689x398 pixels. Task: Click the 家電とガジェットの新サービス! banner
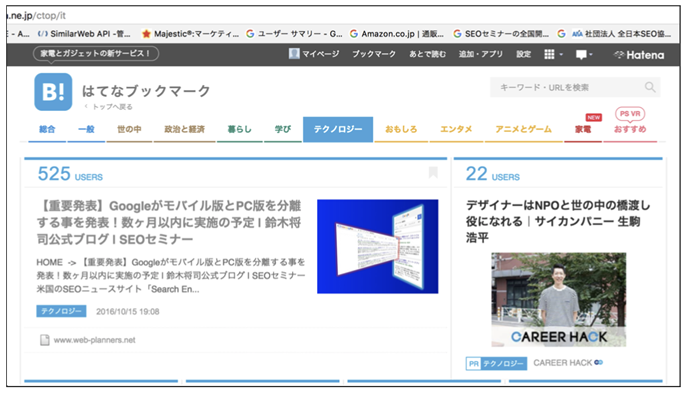coord(96,54)
